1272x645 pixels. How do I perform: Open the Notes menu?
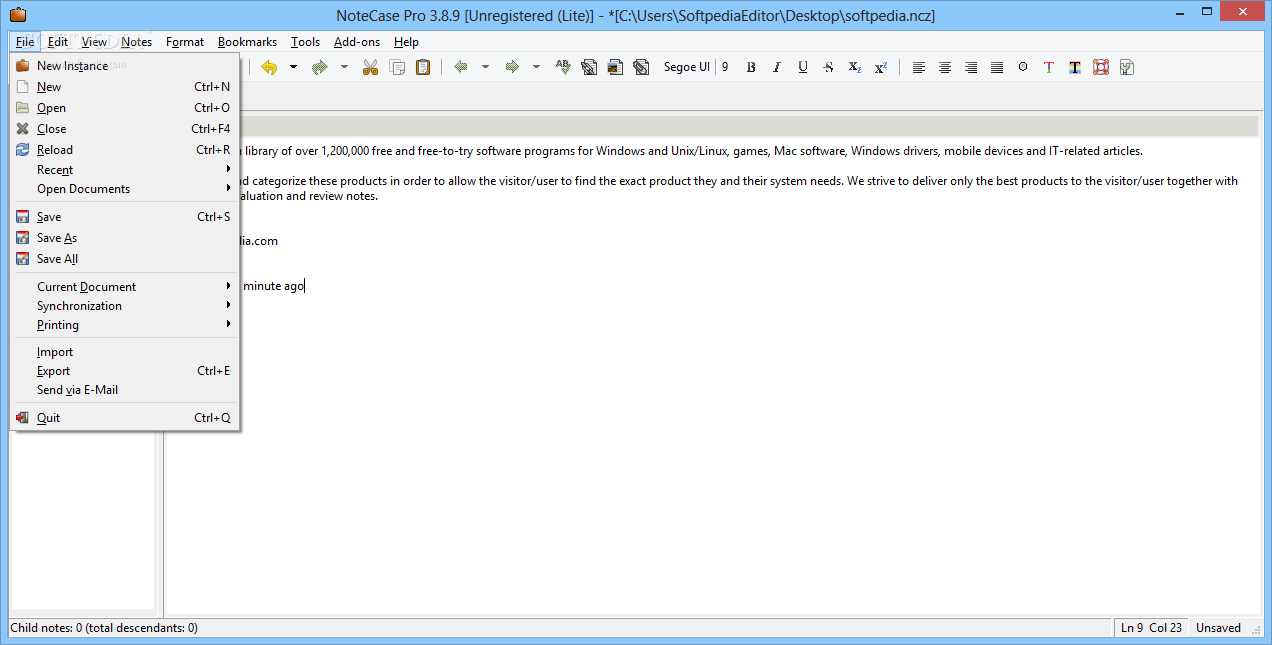(x=137, y=42)
